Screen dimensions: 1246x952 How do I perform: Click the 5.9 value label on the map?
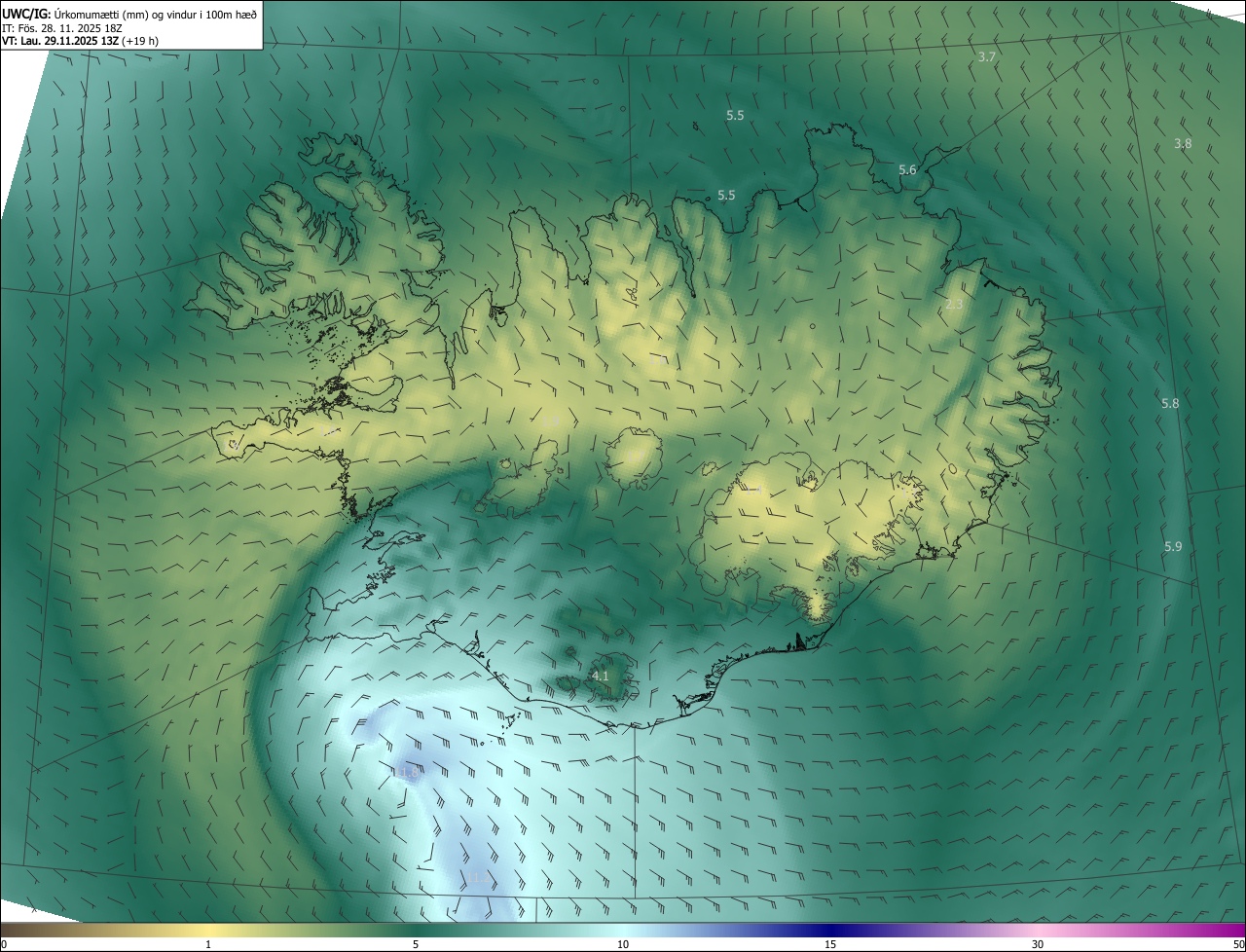tap(1173, 547)
